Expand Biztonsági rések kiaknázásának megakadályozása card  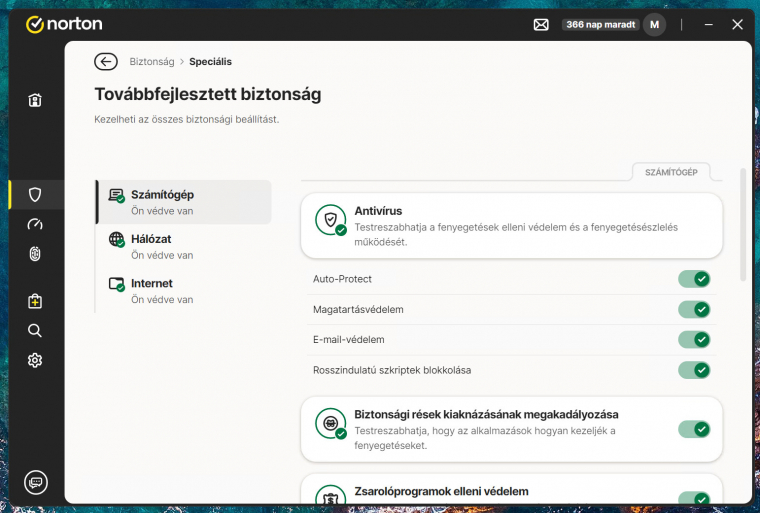[490, 429]
